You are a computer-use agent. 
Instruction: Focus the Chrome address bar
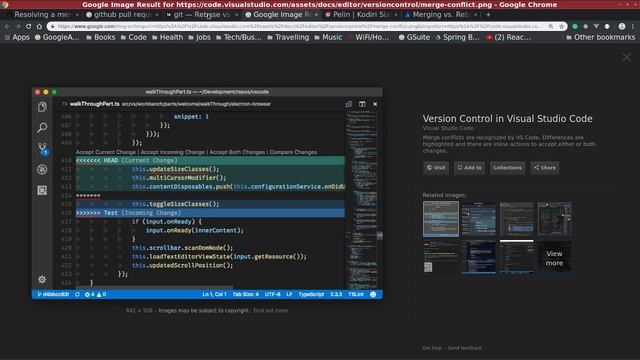pyautogui.click(x=300, y=26)
